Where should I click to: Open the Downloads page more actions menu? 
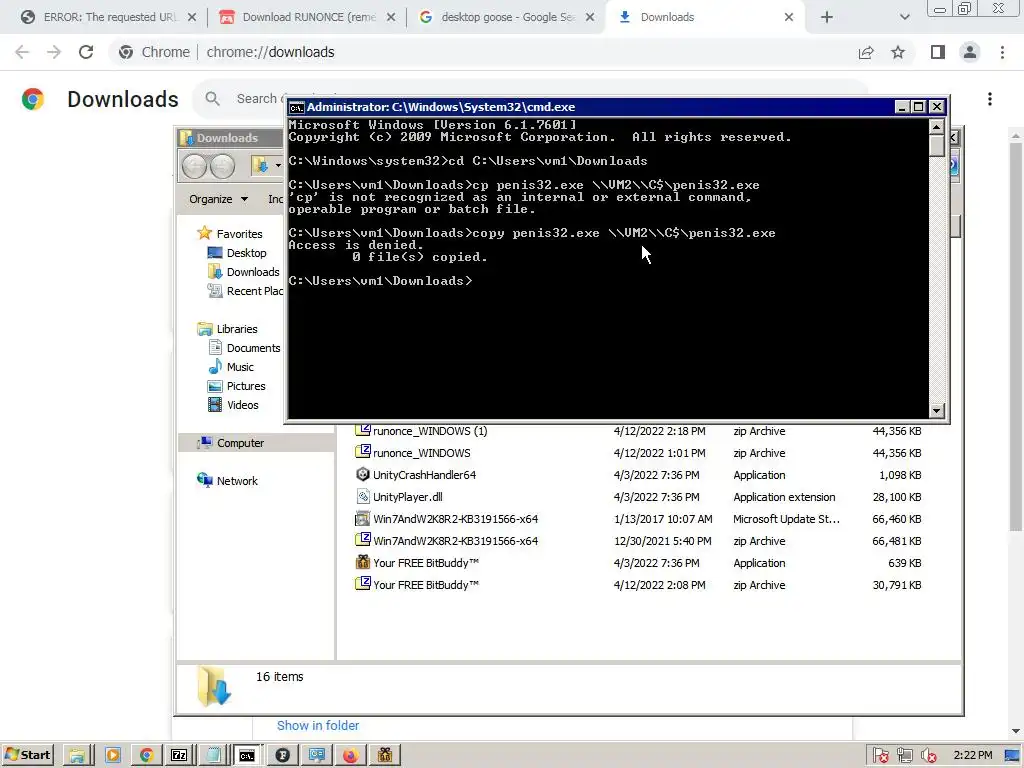[990, 99]
